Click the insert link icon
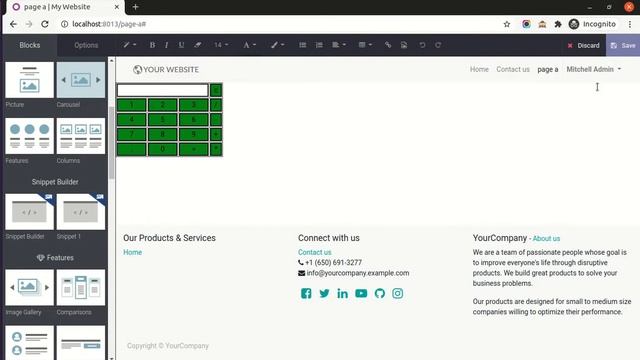The height and width of the screenshot is (360, 640). click(388, 45)
